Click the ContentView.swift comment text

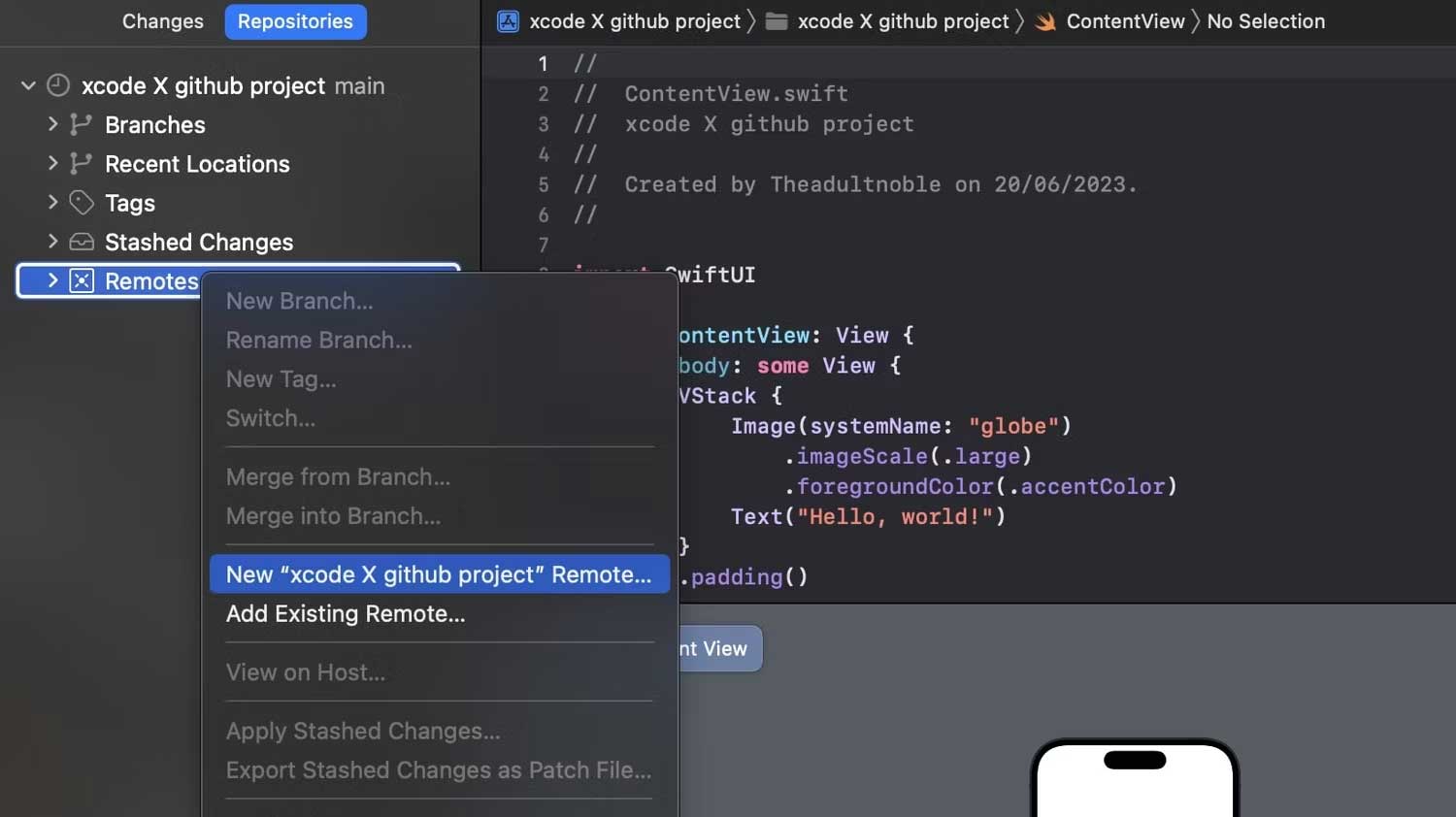(736, 94)
